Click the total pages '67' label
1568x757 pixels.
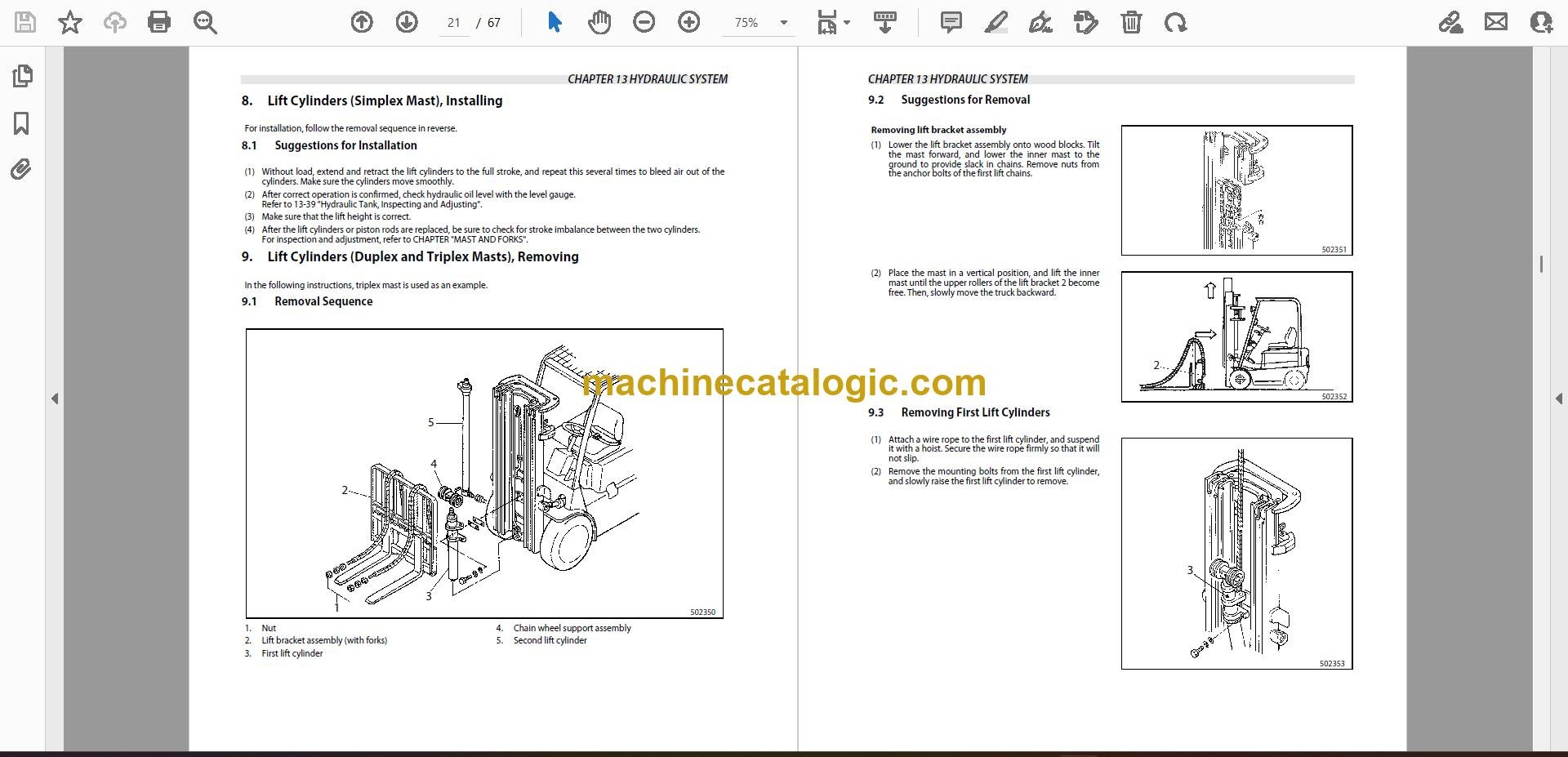(x=493, y=23)
